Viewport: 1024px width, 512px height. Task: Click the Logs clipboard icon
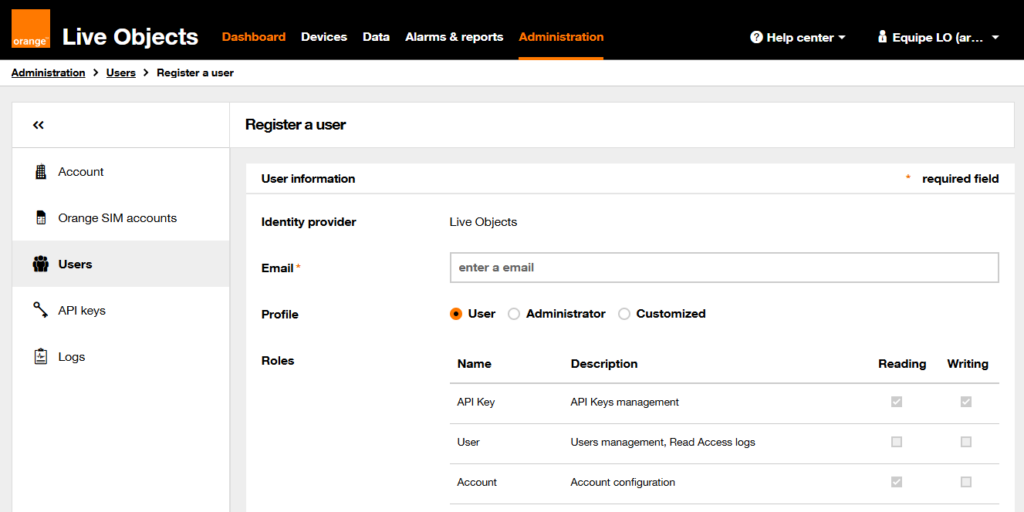coord(41,357)
